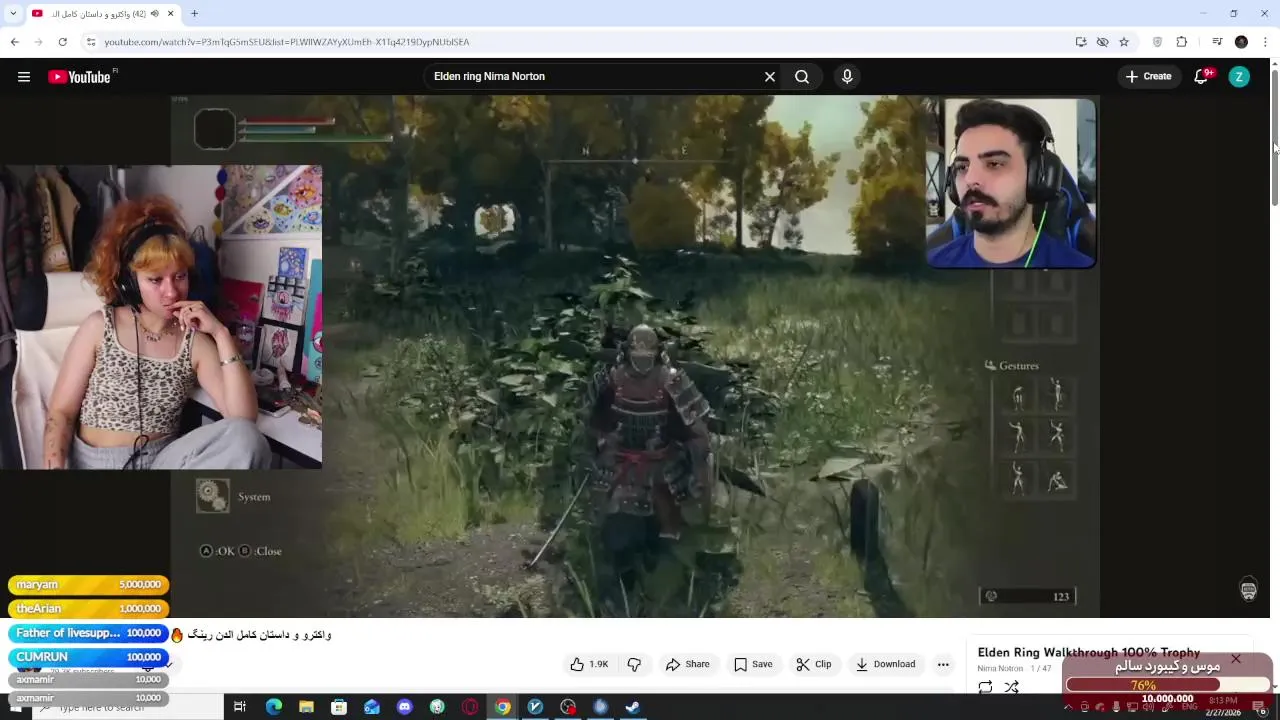Click the video player area
This screenshot has width=1280, height=720.
point(635,356)
